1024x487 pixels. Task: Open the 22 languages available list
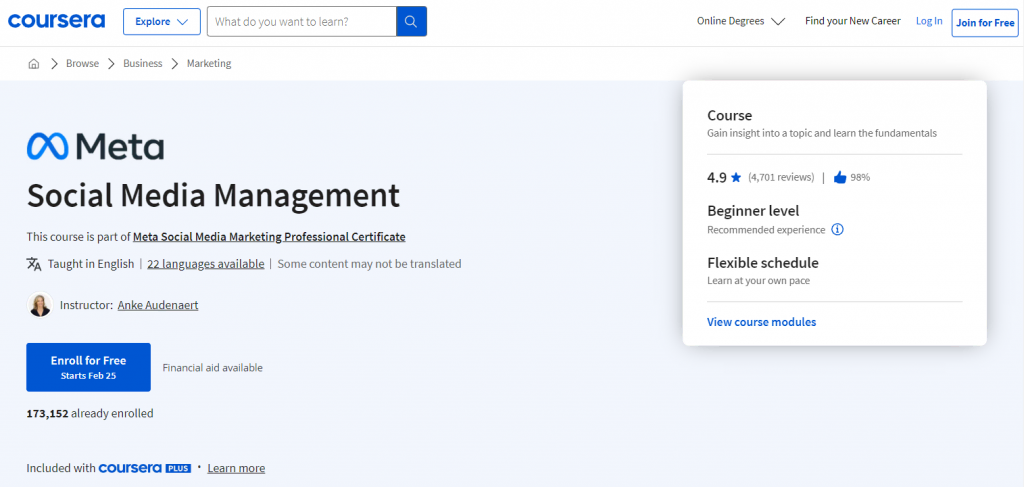coord(206,264)
